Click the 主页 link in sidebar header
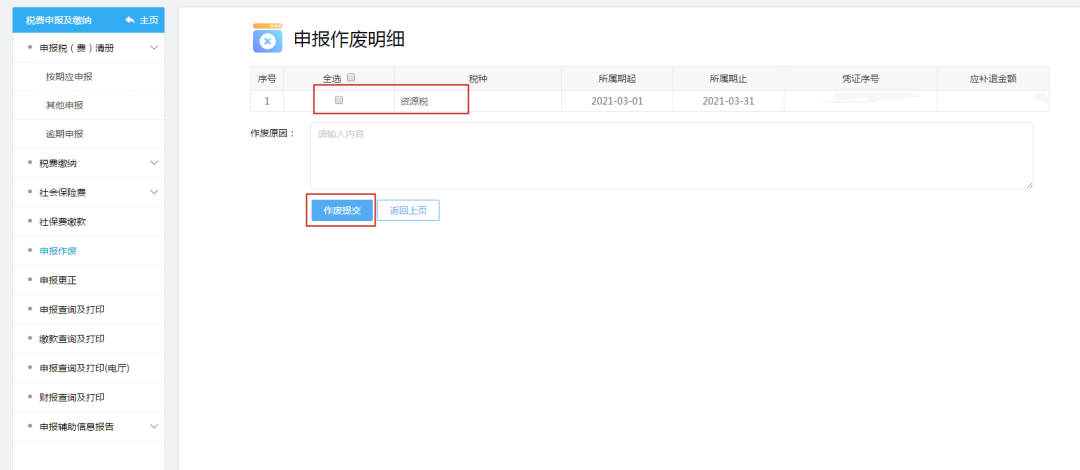The image size is (1080, 470). pyautogui.click(x=149, y=20)
